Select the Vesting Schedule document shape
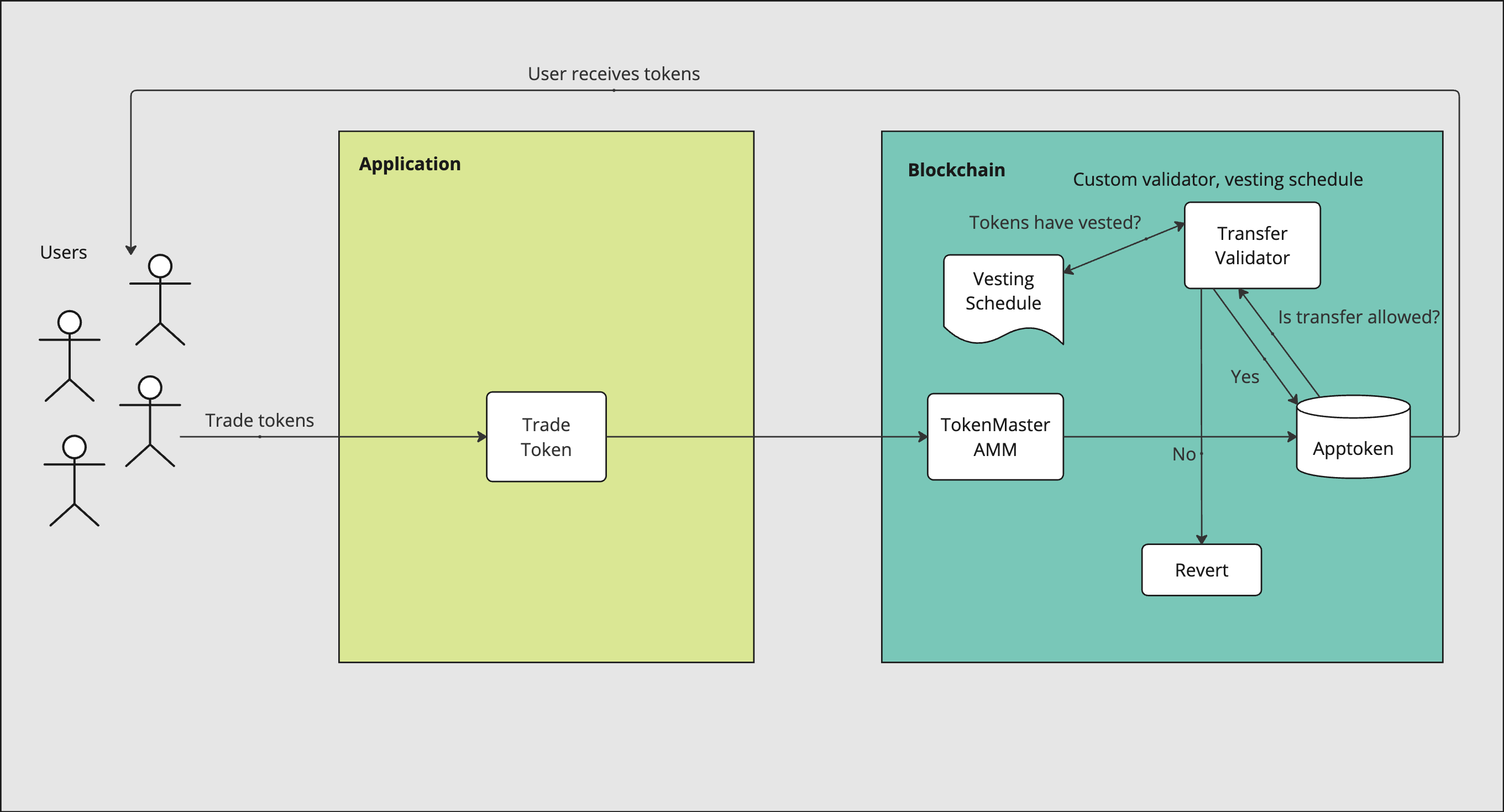Viewport: 1504px width, 812px height. 1003,292
